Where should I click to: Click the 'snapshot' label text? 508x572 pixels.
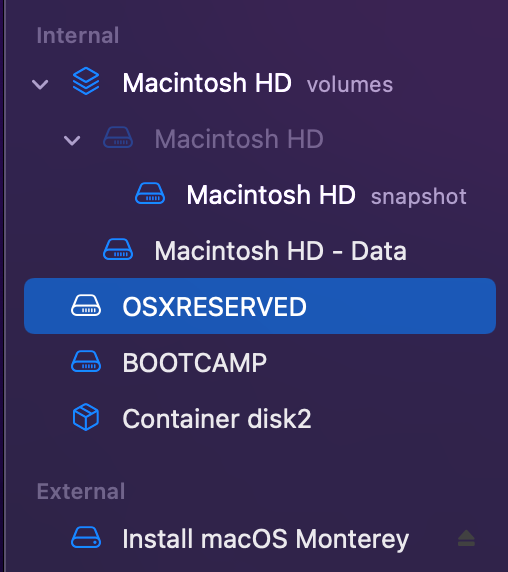click(x=419, y=197)
